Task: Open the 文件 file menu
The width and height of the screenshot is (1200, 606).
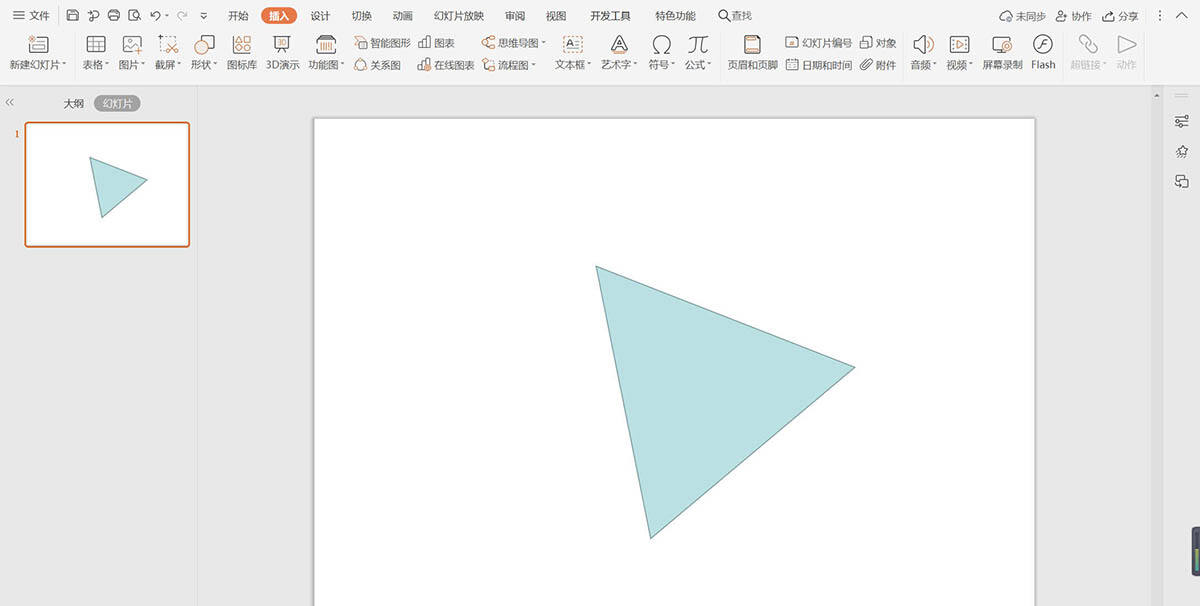Action: [x=31, y=16]
